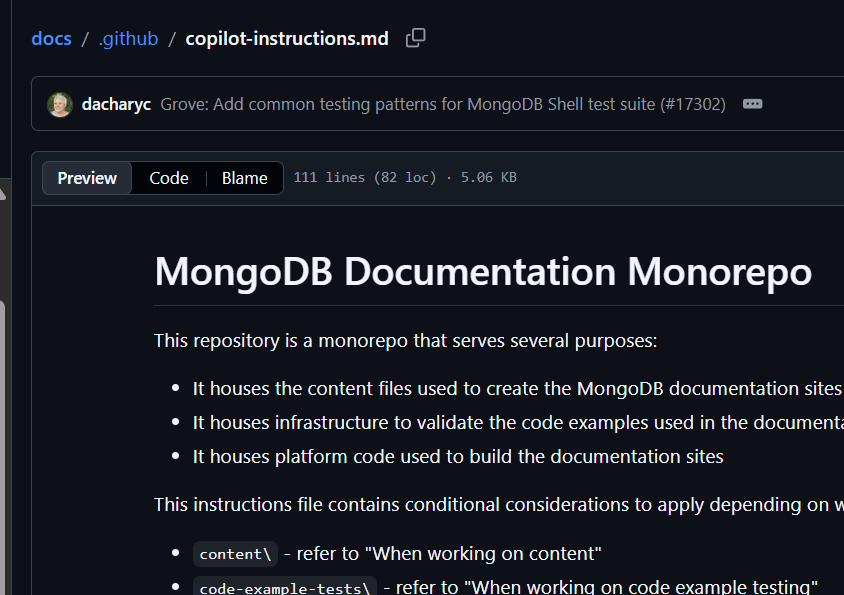
Task: Select the Preview tab
Action: (x=86, y=177)
